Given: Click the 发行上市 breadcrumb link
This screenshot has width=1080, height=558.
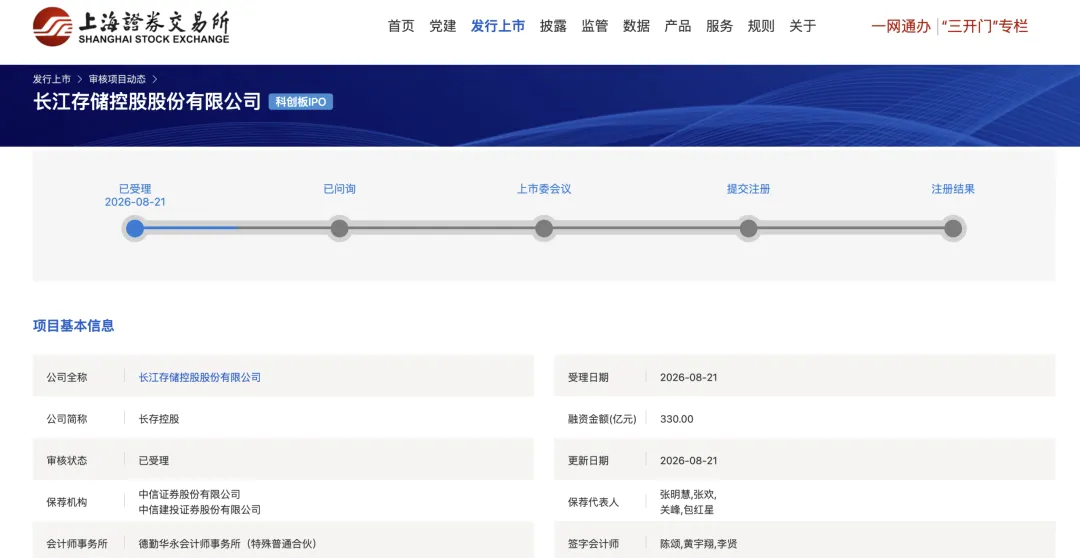Looking at the screenshot, I should (52, 79).
